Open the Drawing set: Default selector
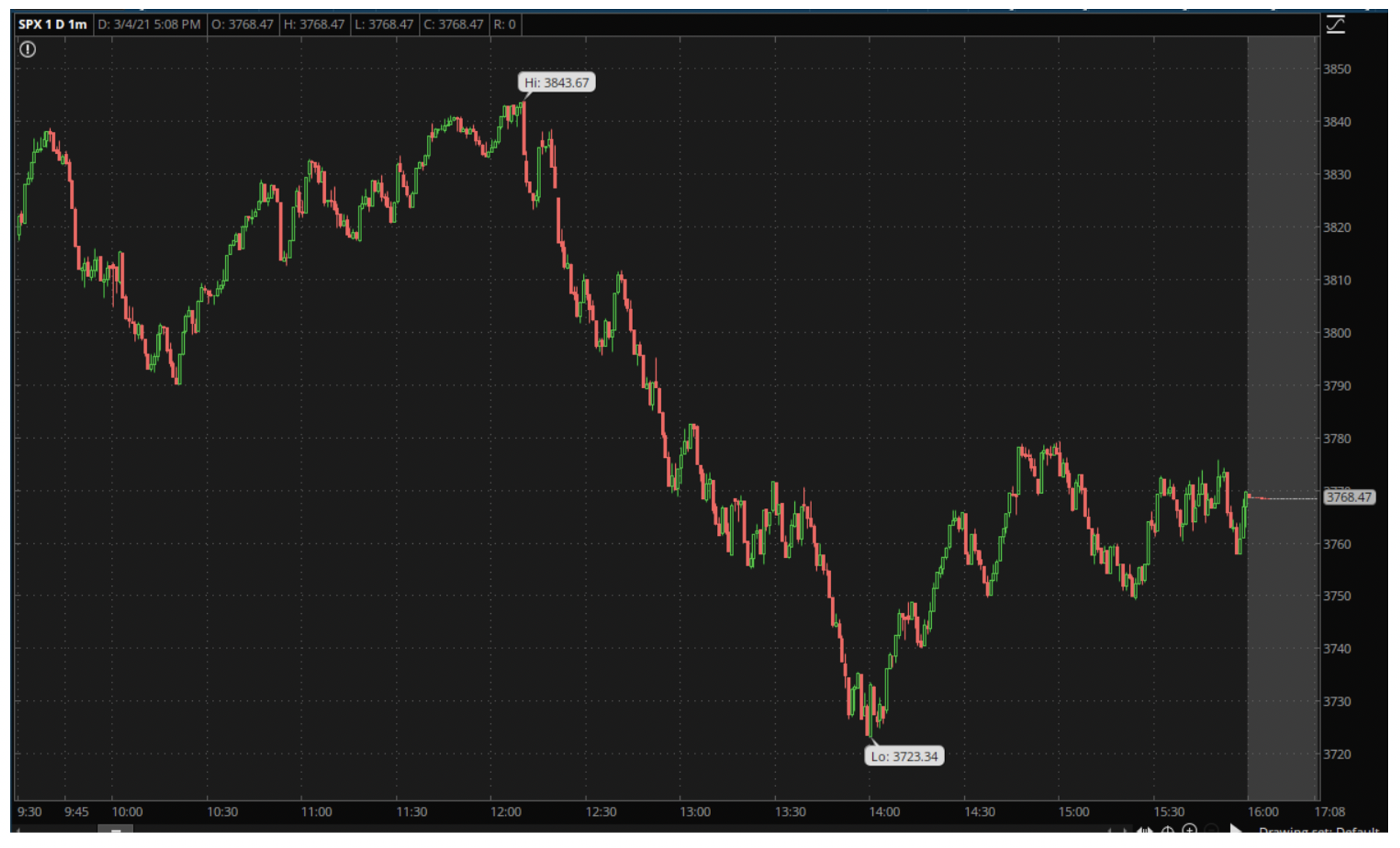 click(x=1318, y=830)
